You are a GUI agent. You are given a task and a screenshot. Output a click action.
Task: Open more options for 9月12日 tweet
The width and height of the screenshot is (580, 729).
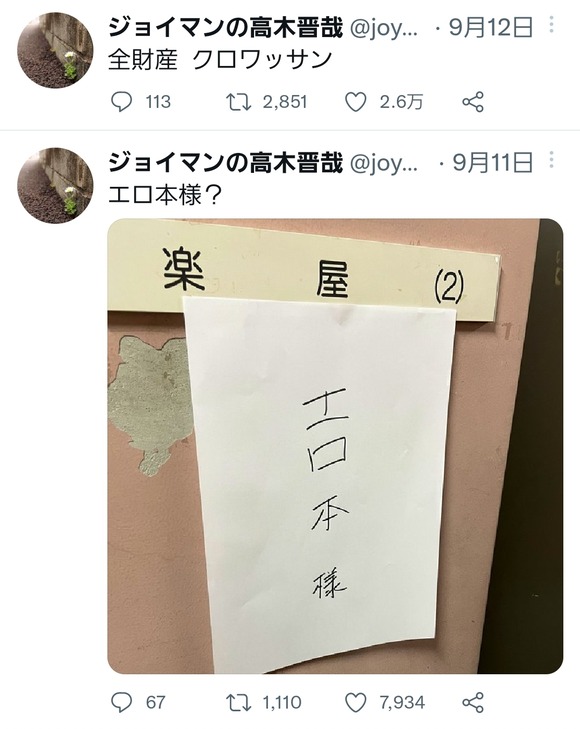point(551,24)
